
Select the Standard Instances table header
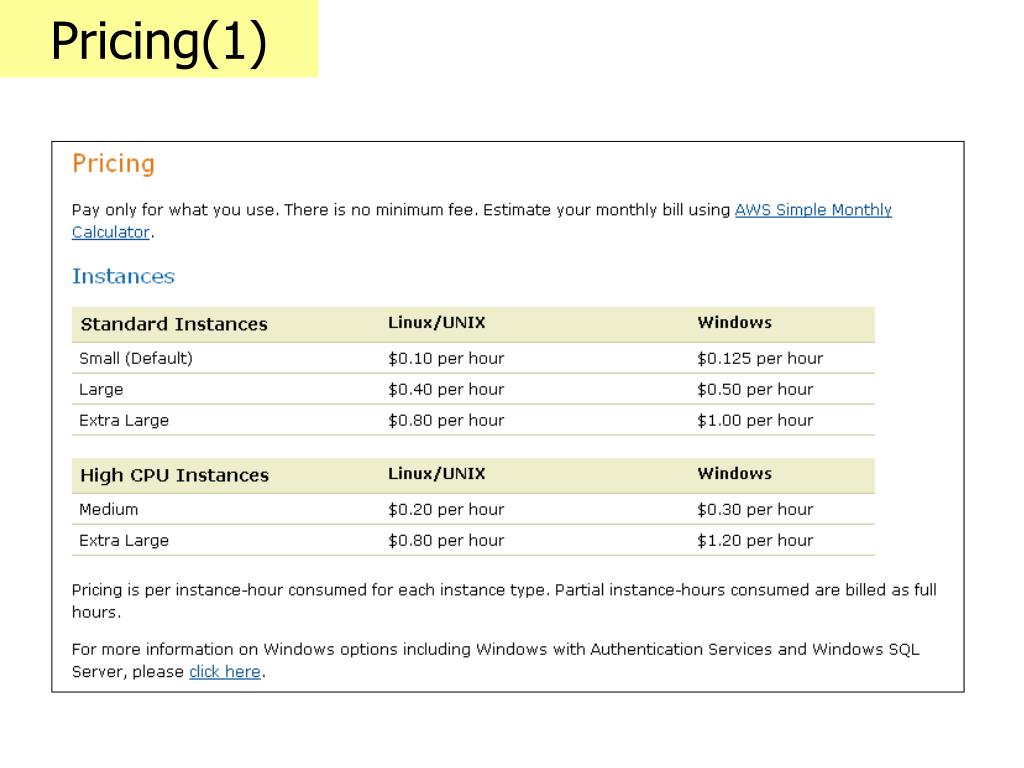tap(174, 325)
